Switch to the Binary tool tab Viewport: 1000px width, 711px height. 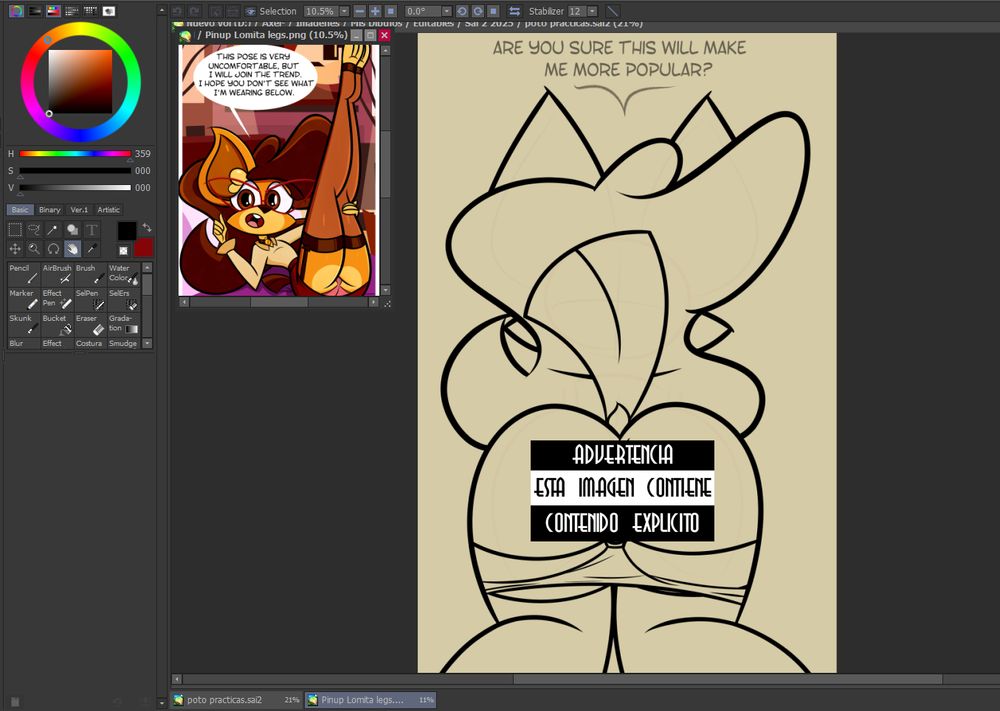(49, 210)
